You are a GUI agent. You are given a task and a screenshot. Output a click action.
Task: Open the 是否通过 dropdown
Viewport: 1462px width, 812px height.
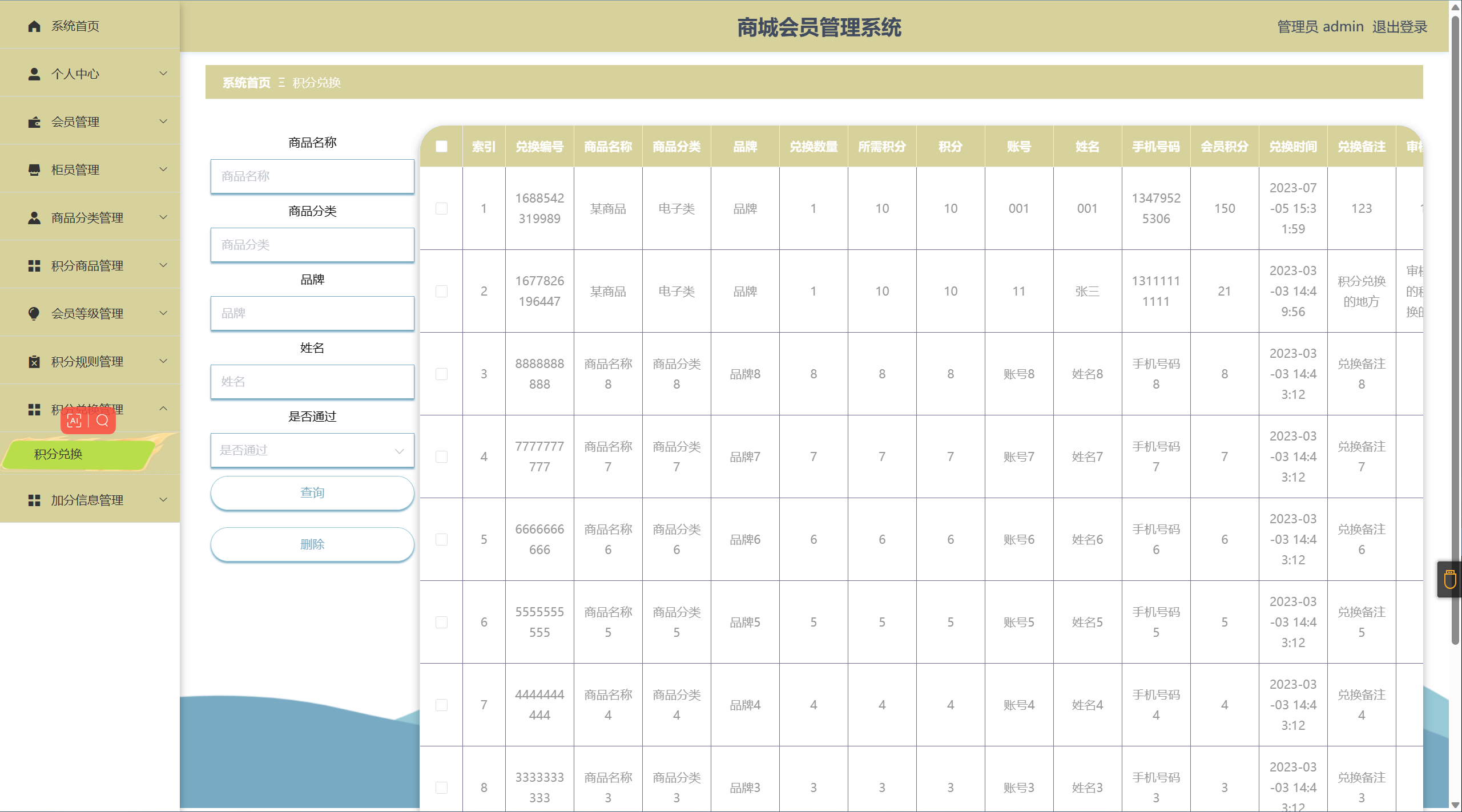pos(312,450)
